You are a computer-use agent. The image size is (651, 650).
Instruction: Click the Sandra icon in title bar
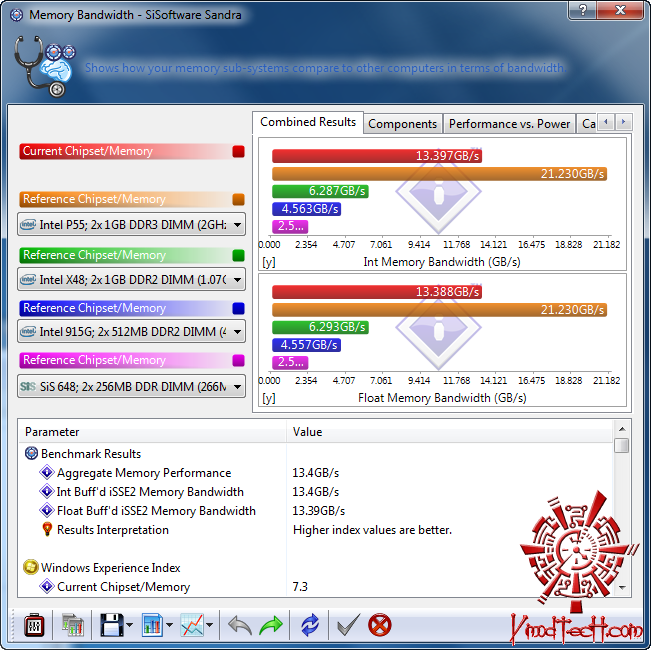point(16,15)
